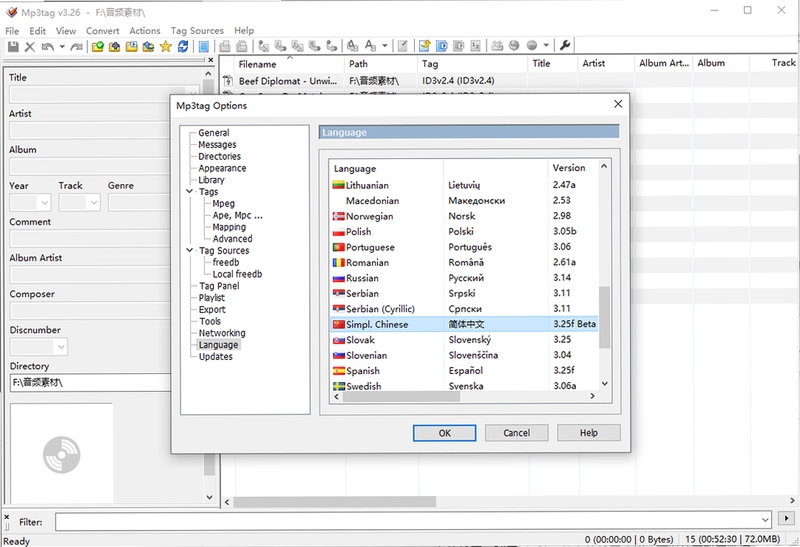
Task: Open the Help menu in menu bar
Action: point(244,31)
